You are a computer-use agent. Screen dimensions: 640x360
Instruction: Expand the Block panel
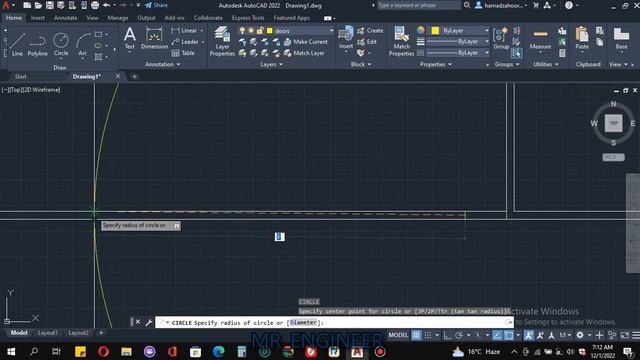[x=361, y=64]
